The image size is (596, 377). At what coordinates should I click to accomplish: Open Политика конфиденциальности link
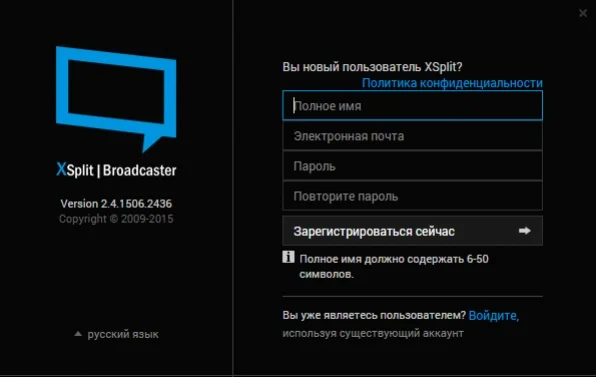pyautogui.click(x=452, y=83)
